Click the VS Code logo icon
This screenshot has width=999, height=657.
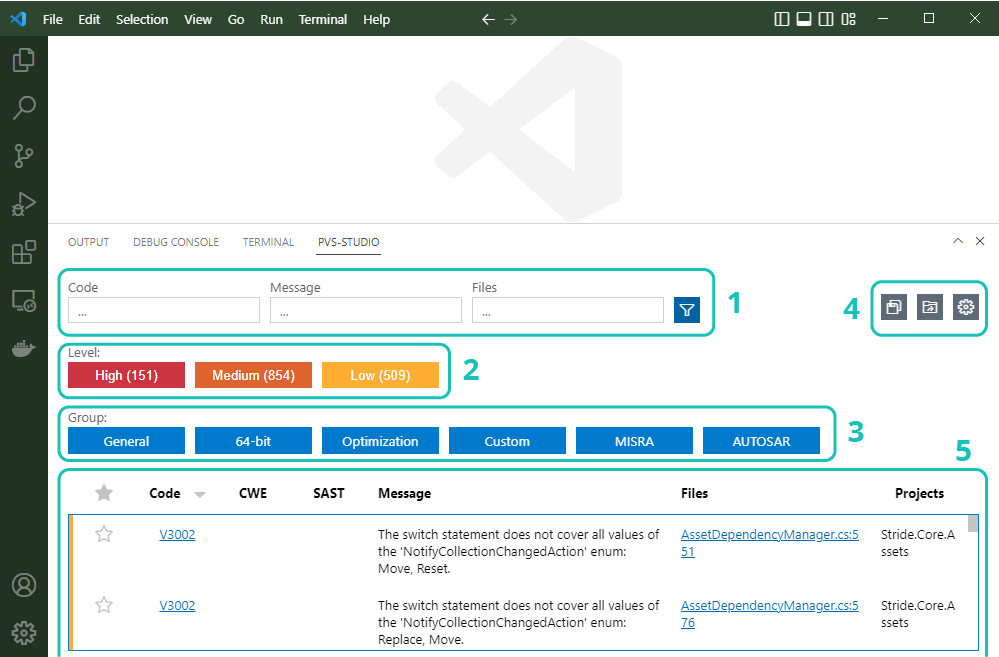pos(18,19)
